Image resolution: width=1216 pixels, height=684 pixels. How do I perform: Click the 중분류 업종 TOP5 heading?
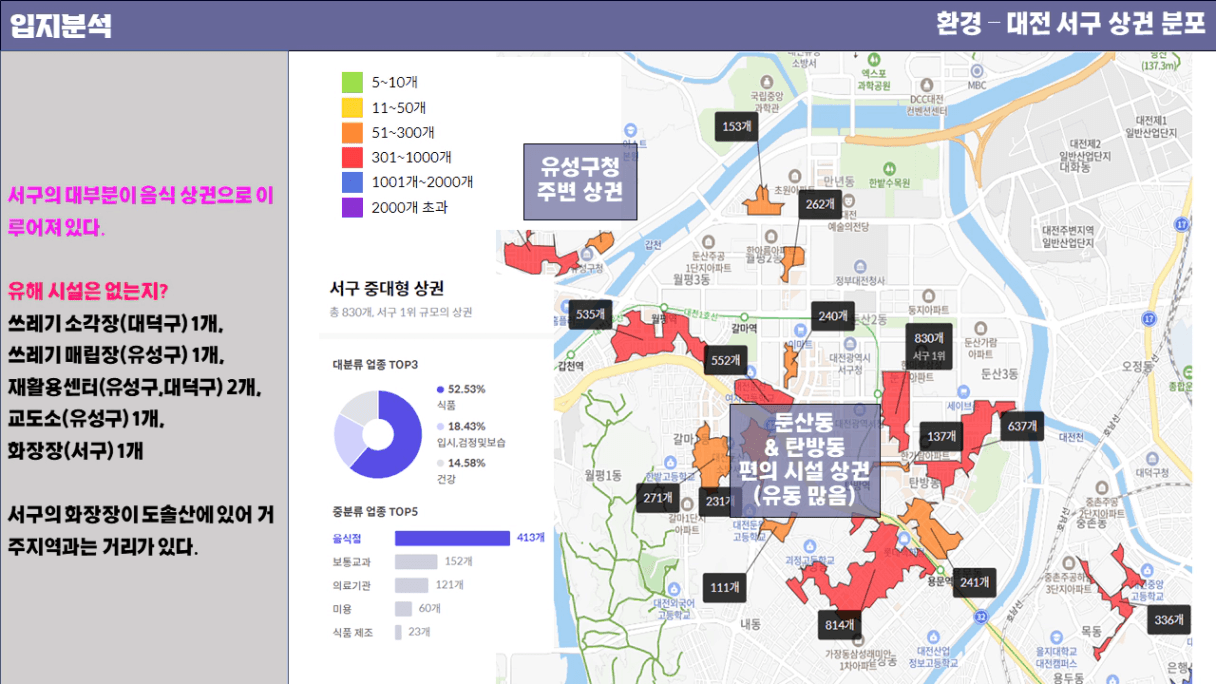point(375,512)
